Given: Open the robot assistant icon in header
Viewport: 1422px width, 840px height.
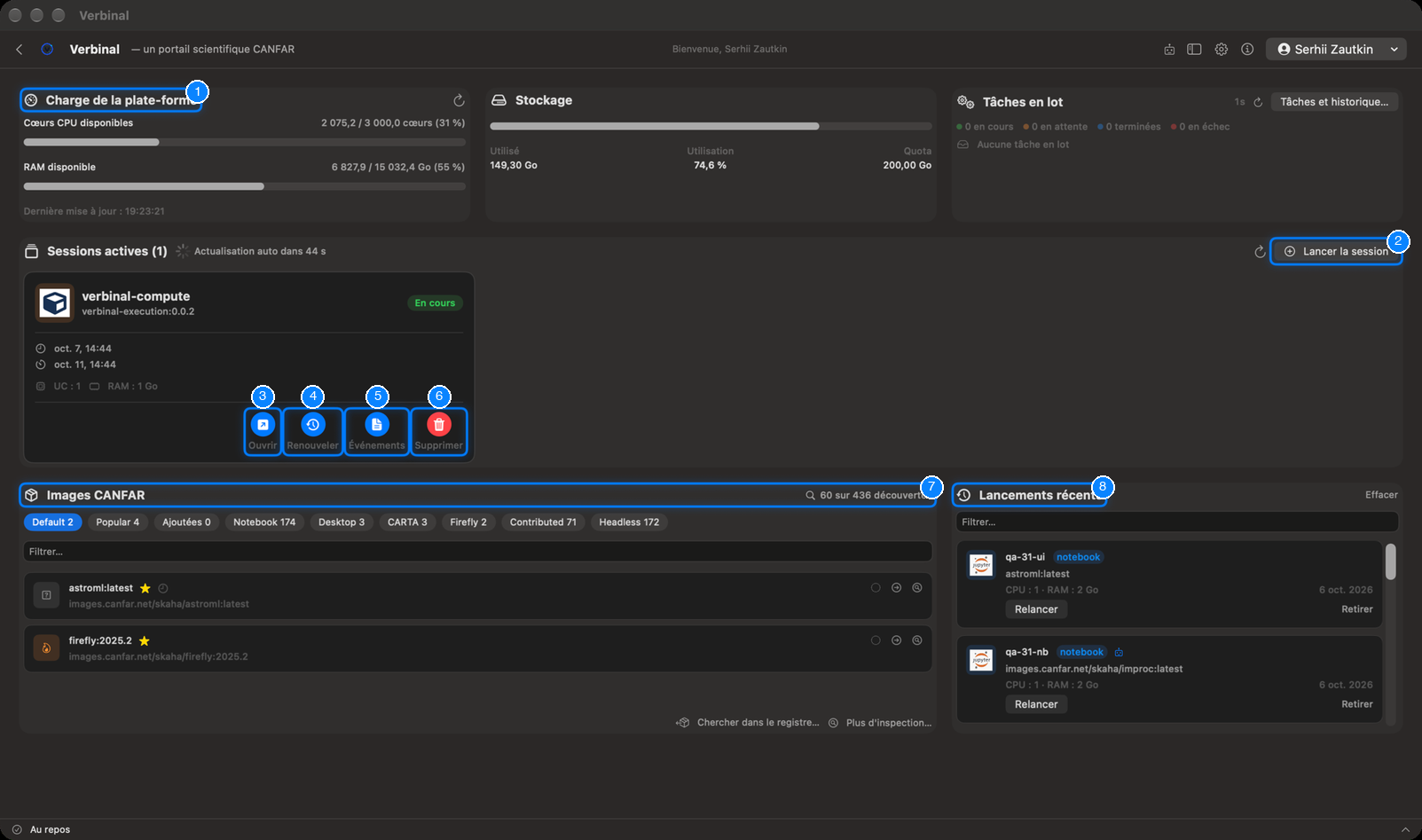Looking at the screenshot, I should point(1169,50).
